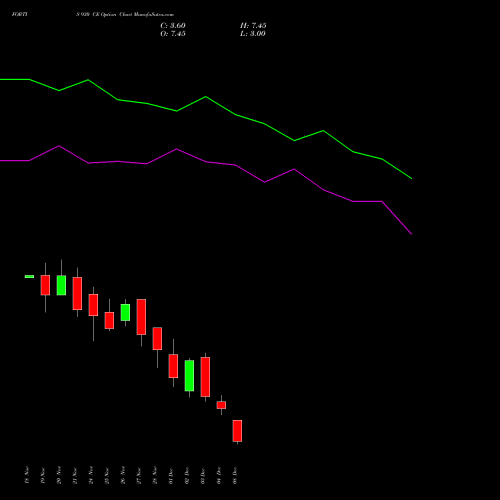
Task: Click the green upper line's right end
Action: click(411, 178)
